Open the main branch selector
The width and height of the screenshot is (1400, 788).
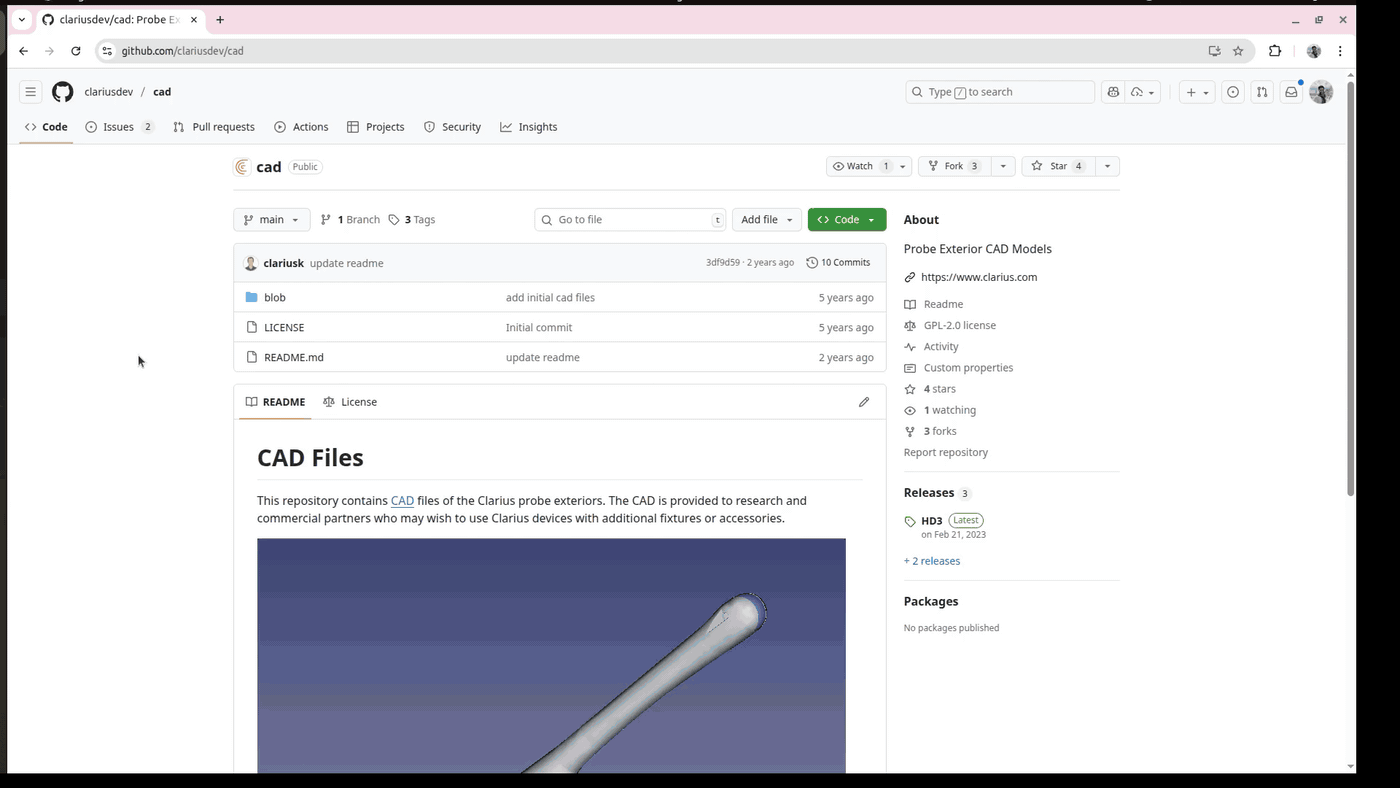click(271, 220)
